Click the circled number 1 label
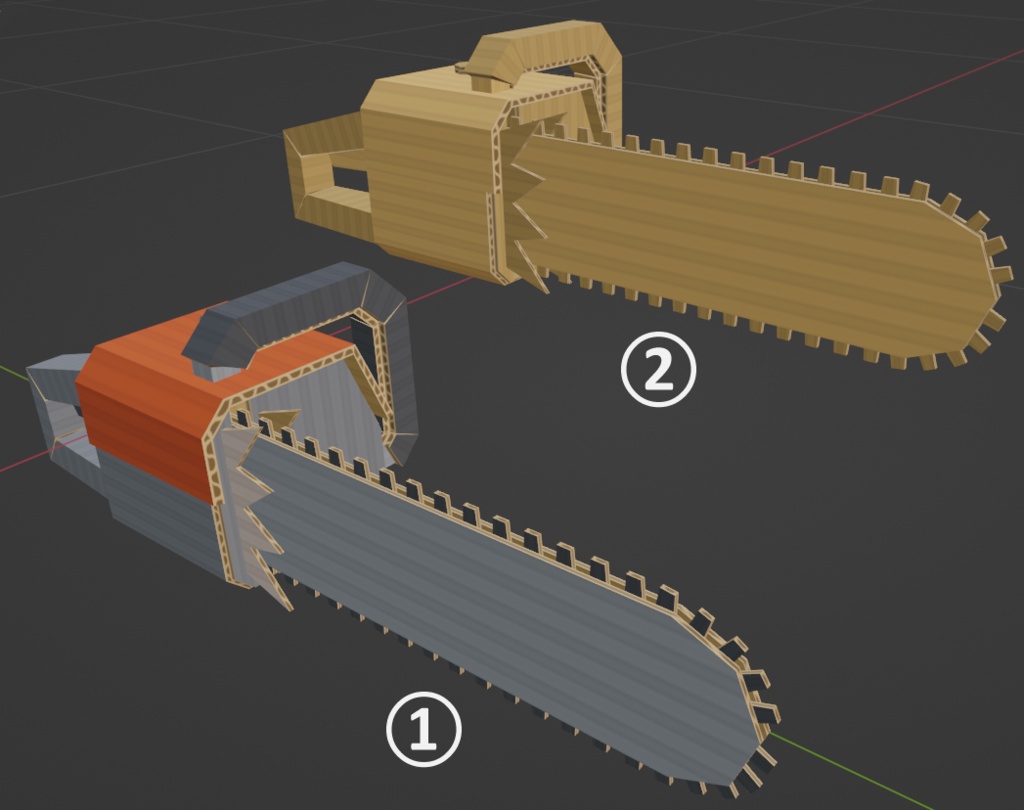 [424, 730]
